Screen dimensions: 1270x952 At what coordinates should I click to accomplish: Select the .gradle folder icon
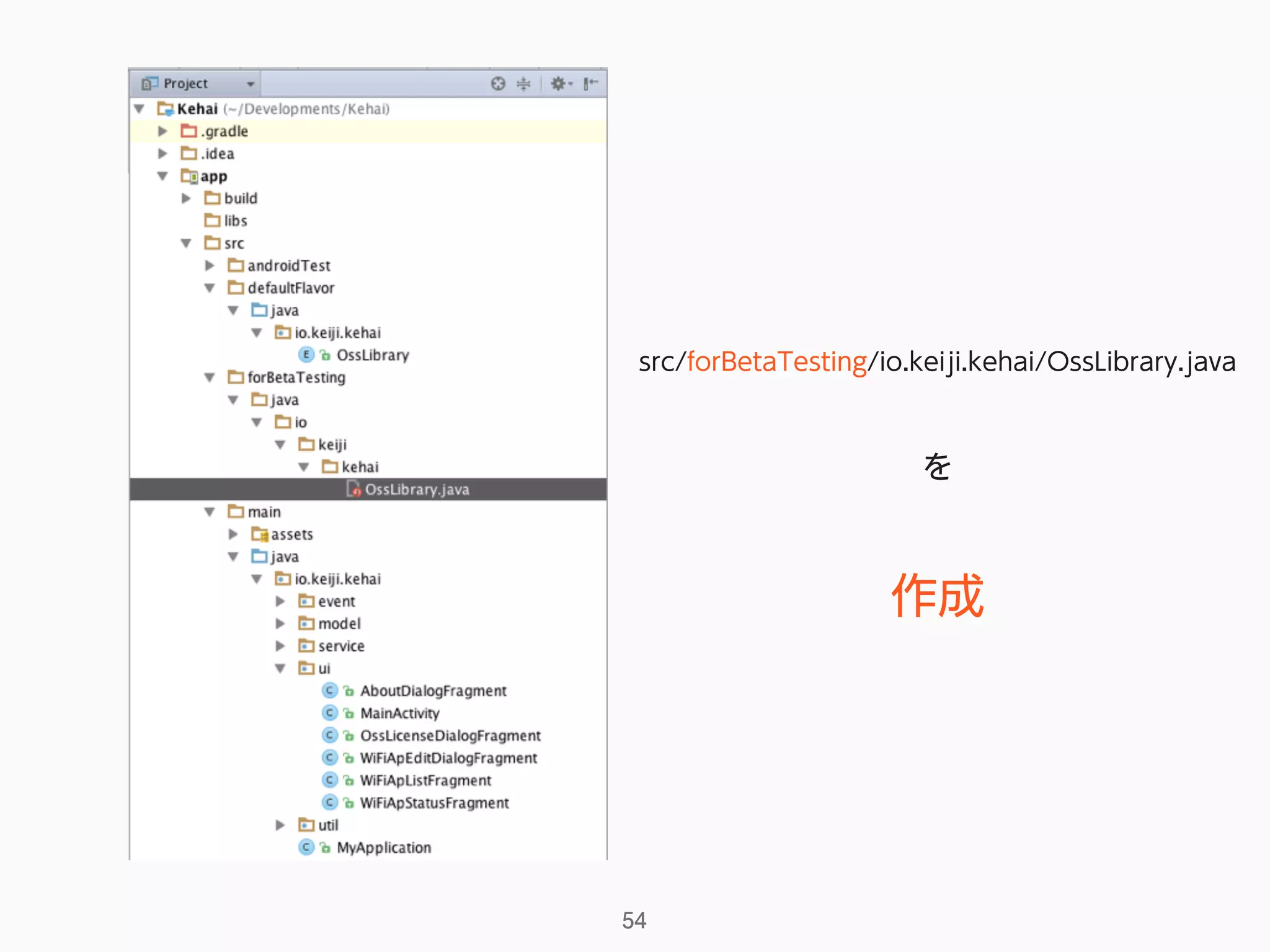coord(189,131)
